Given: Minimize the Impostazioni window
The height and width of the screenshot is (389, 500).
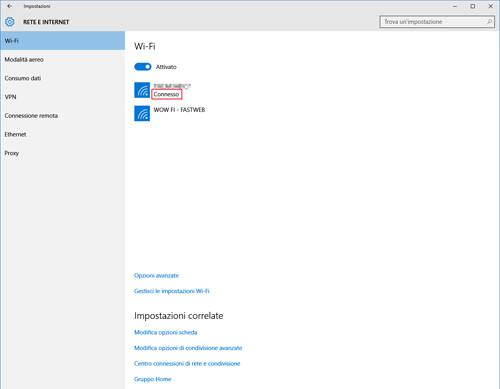Looking at the screenshot, I should click(455, 6).
